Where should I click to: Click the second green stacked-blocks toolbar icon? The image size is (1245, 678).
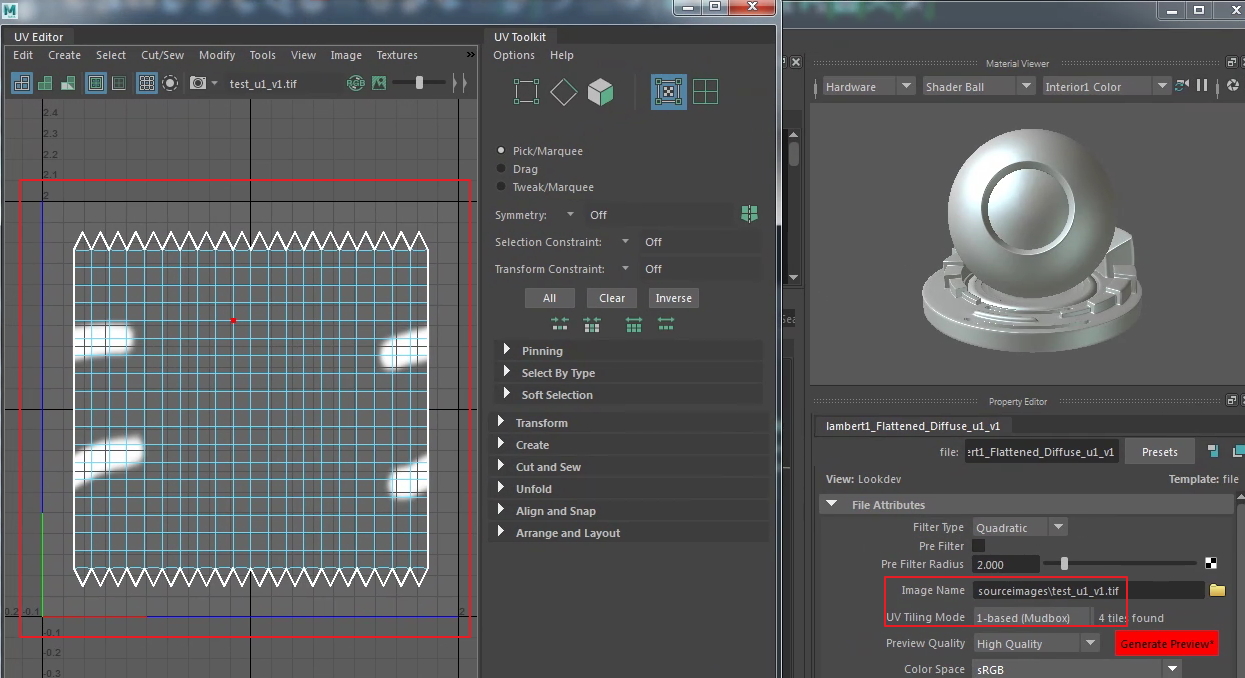tap(45, 83)
